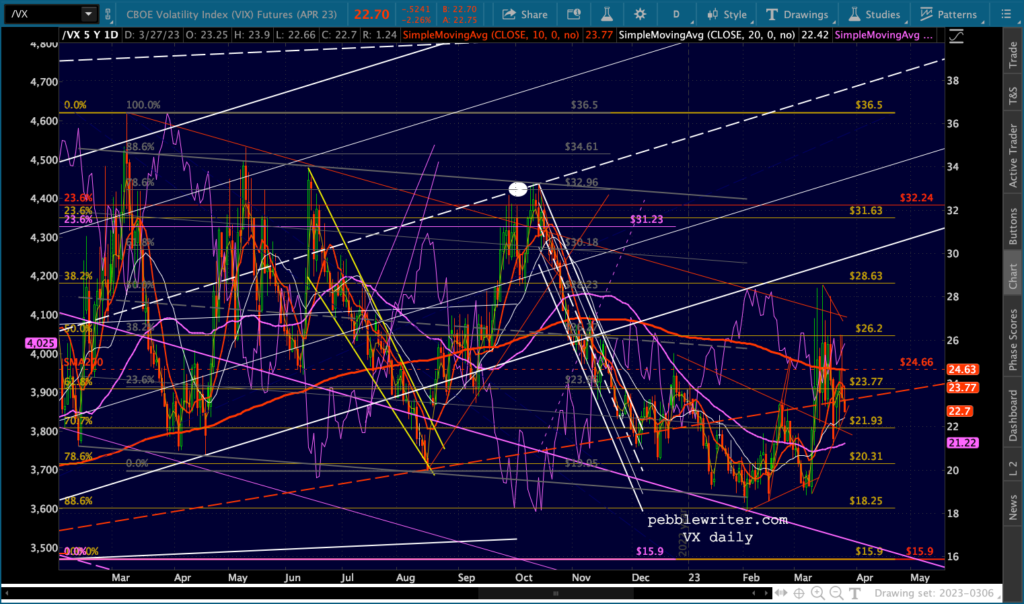
Task: Click the $34.61 gray level label
Action: pos(581,146)
